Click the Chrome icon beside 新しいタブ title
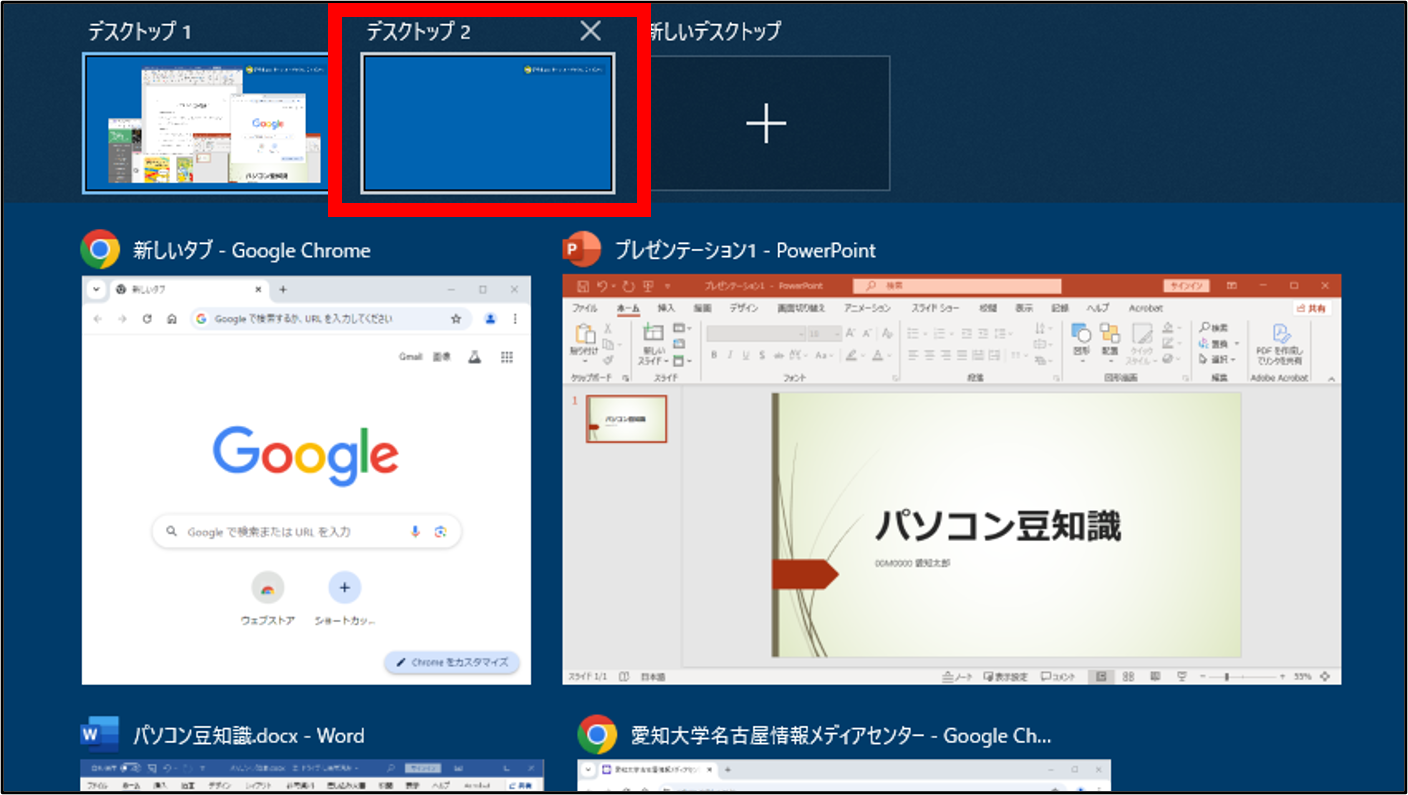1408x795 pixels. (100, 250)
